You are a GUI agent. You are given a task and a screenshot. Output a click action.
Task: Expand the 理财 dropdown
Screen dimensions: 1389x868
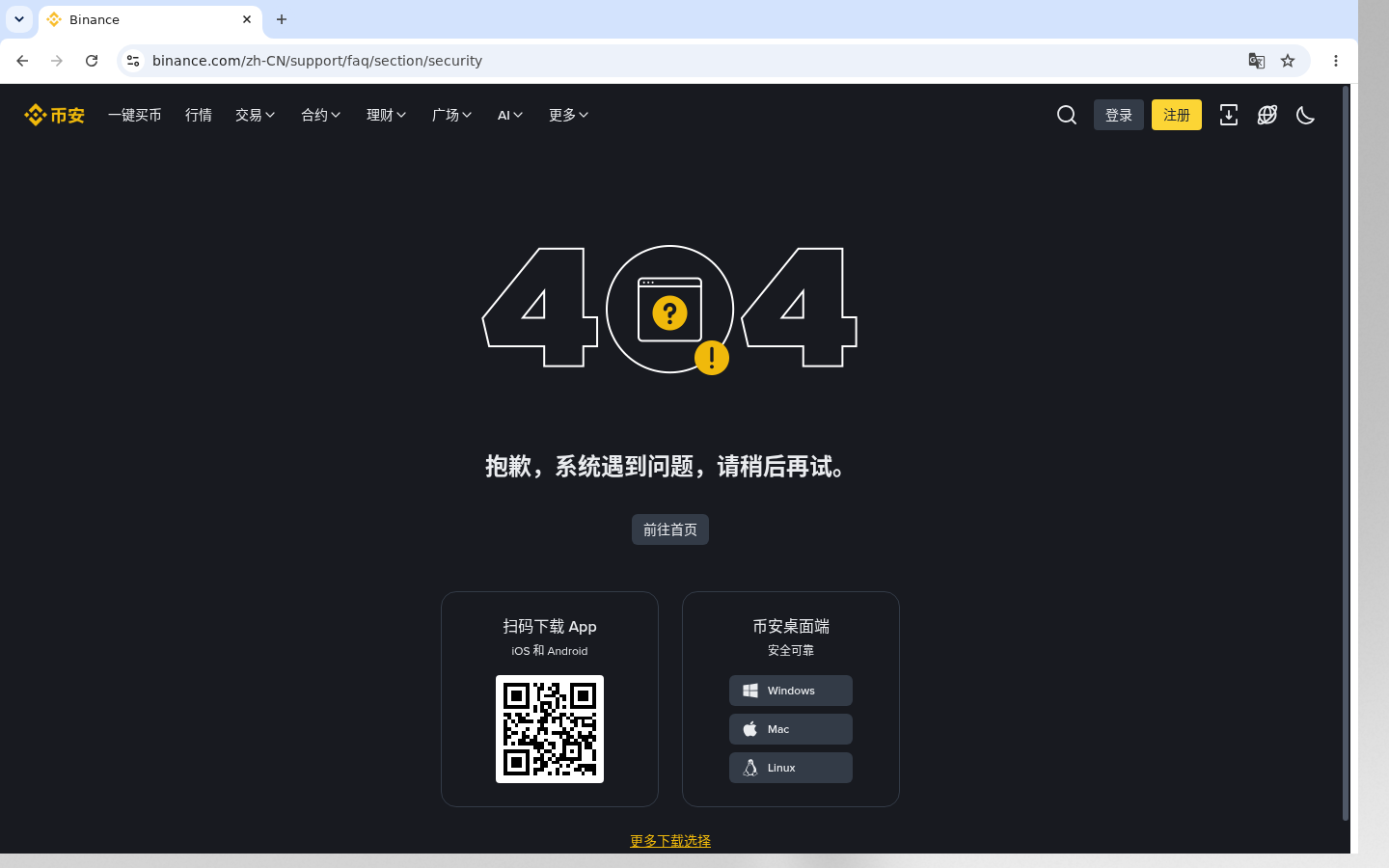click(387, 115)
